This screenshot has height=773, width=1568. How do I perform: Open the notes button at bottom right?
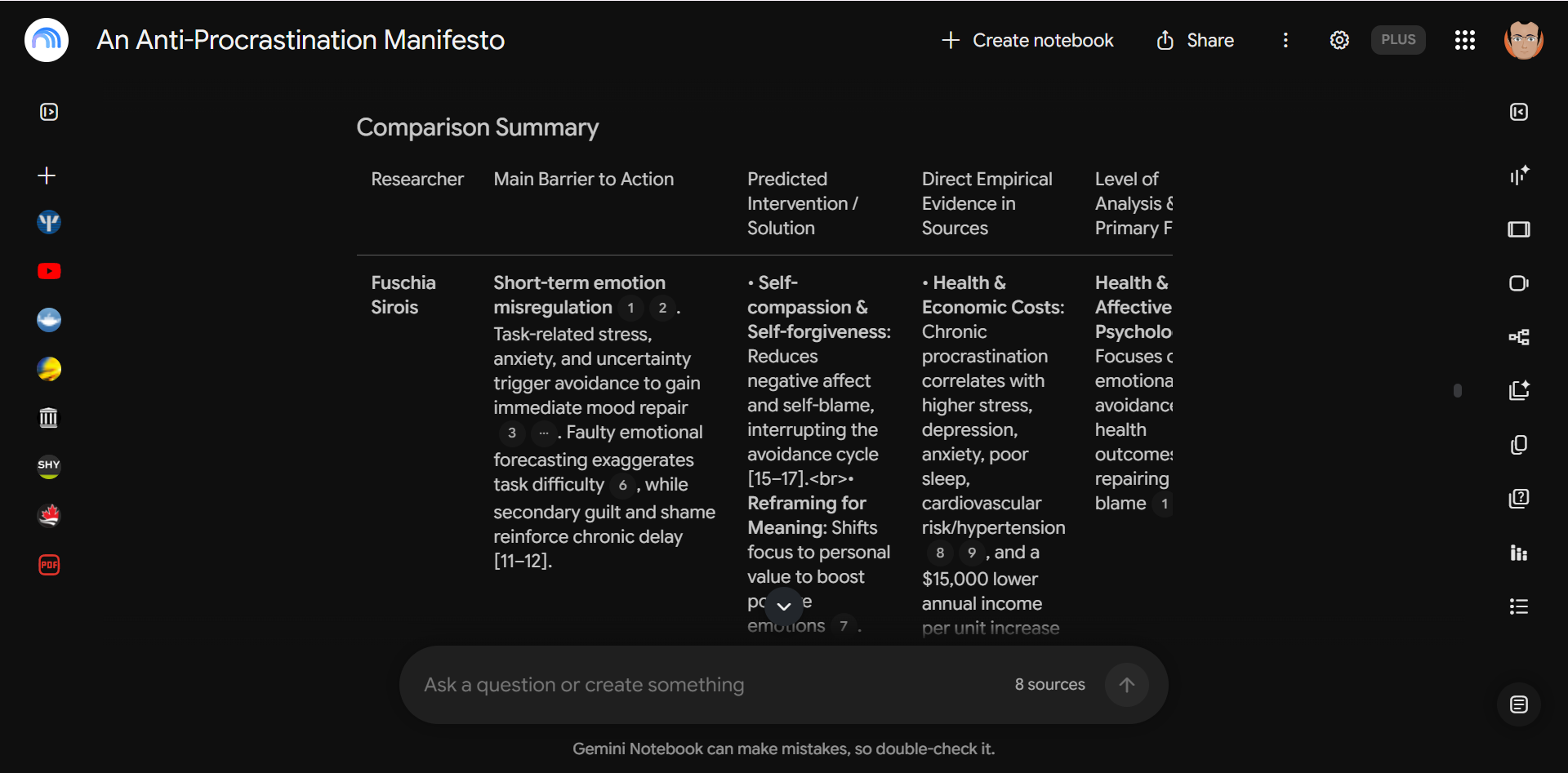pyautogui.click(x=1519, y=704)
